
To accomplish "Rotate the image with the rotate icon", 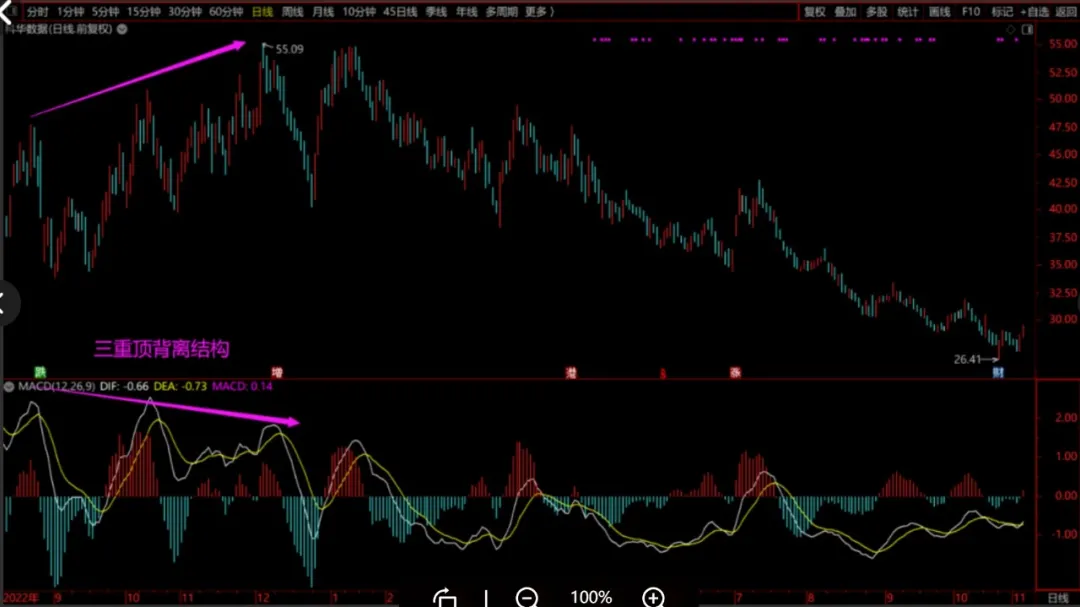I will click(445, 597).
